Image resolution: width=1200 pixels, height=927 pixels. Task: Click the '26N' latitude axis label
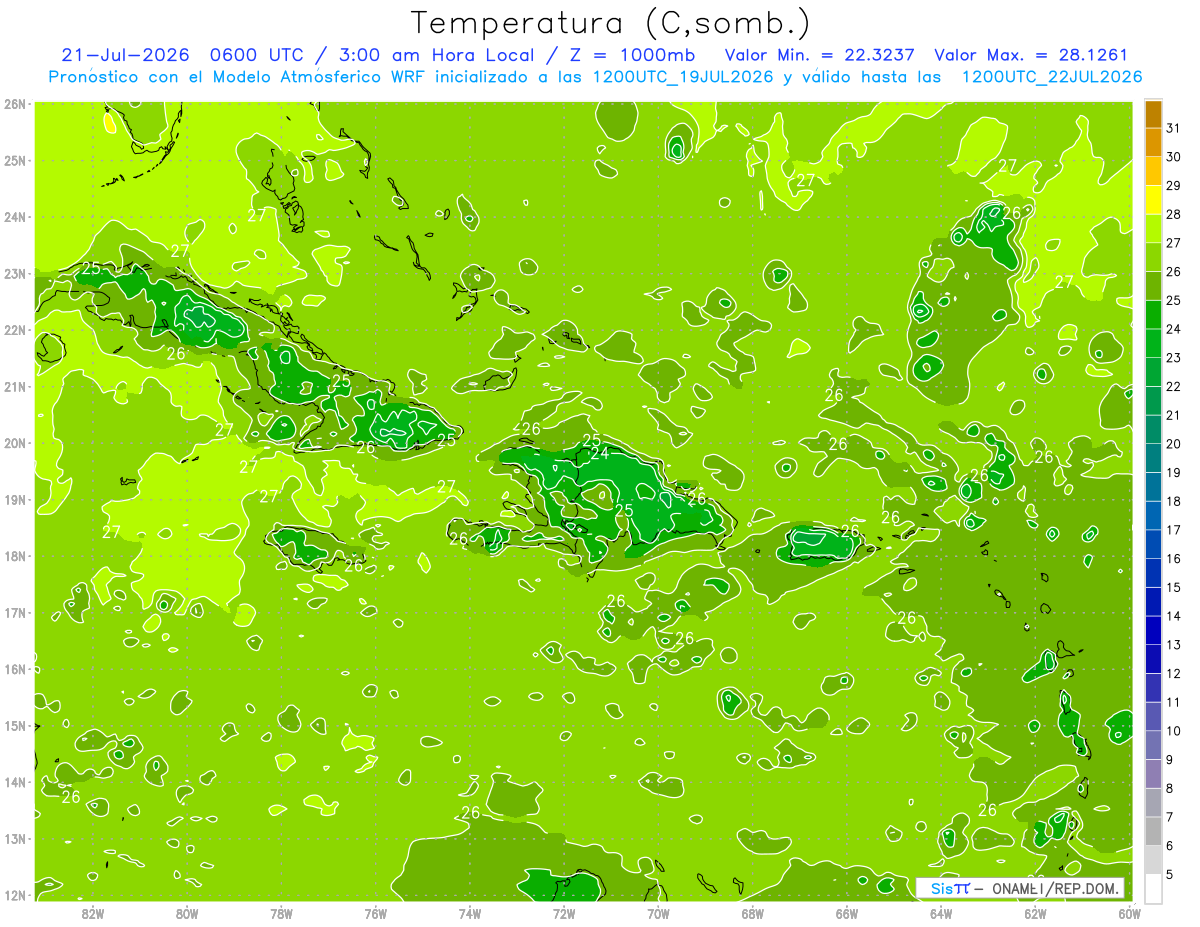[15, 104]
